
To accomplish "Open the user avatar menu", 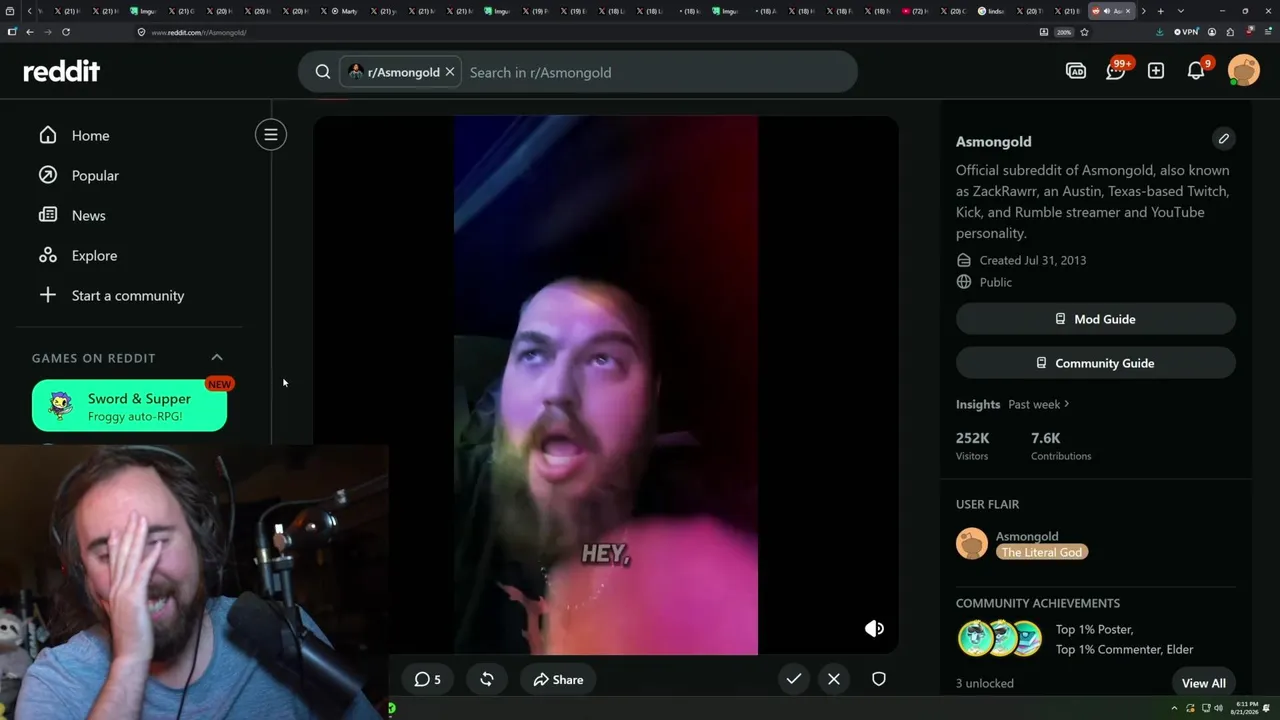I will (1244, 70).
